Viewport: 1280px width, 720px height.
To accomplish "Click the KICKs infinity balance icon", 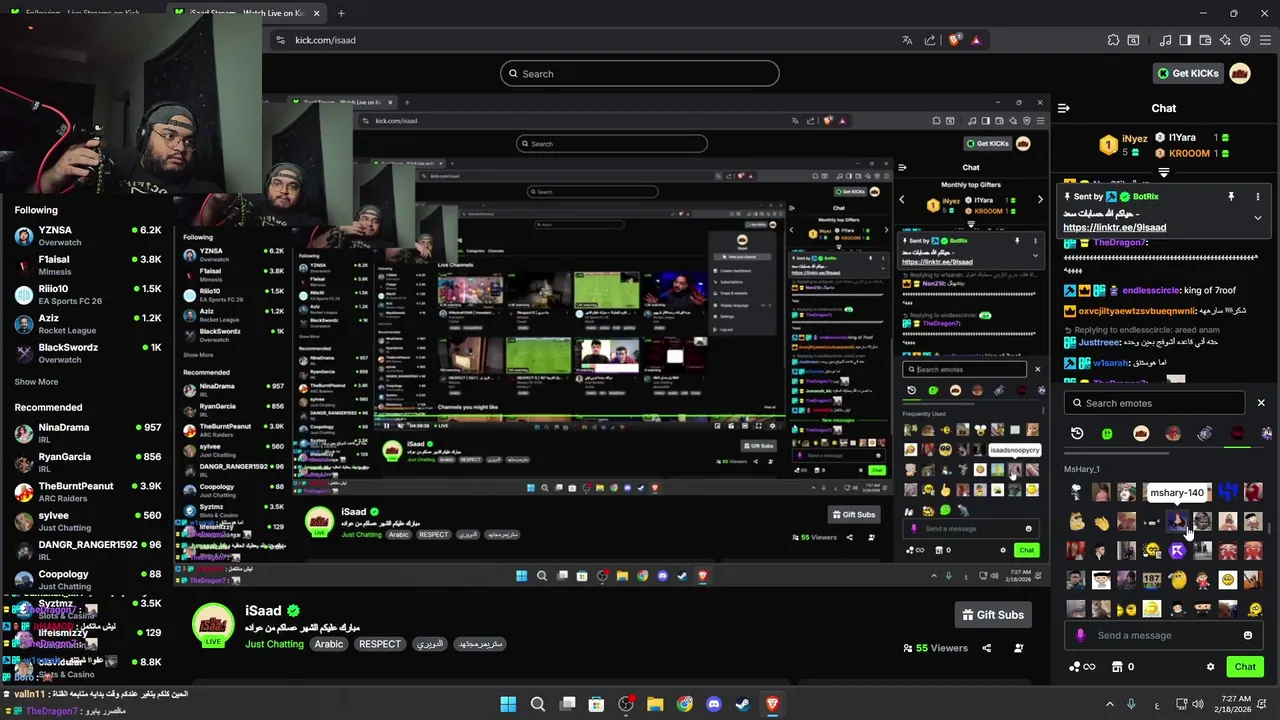I will pos(1082,667).
